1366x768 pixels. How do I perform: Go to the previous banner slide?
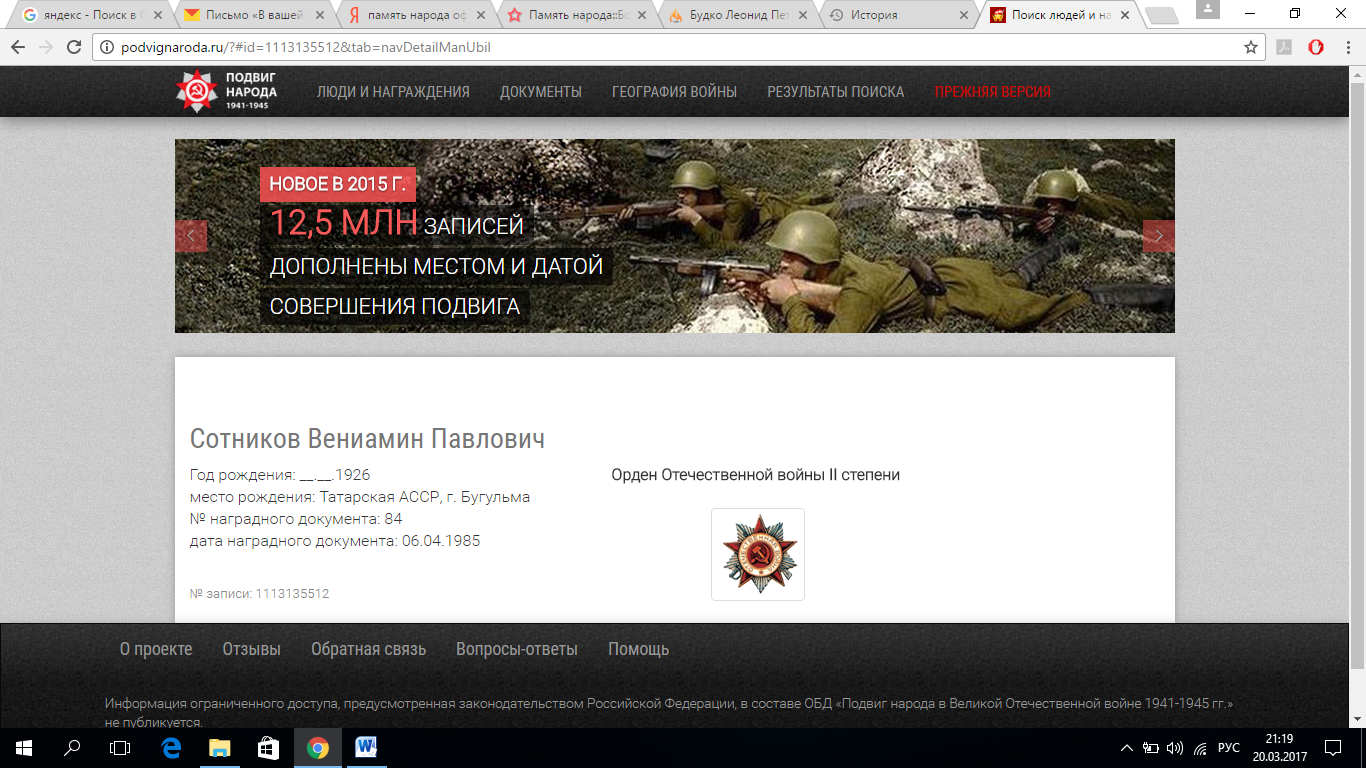coord(191,236)
